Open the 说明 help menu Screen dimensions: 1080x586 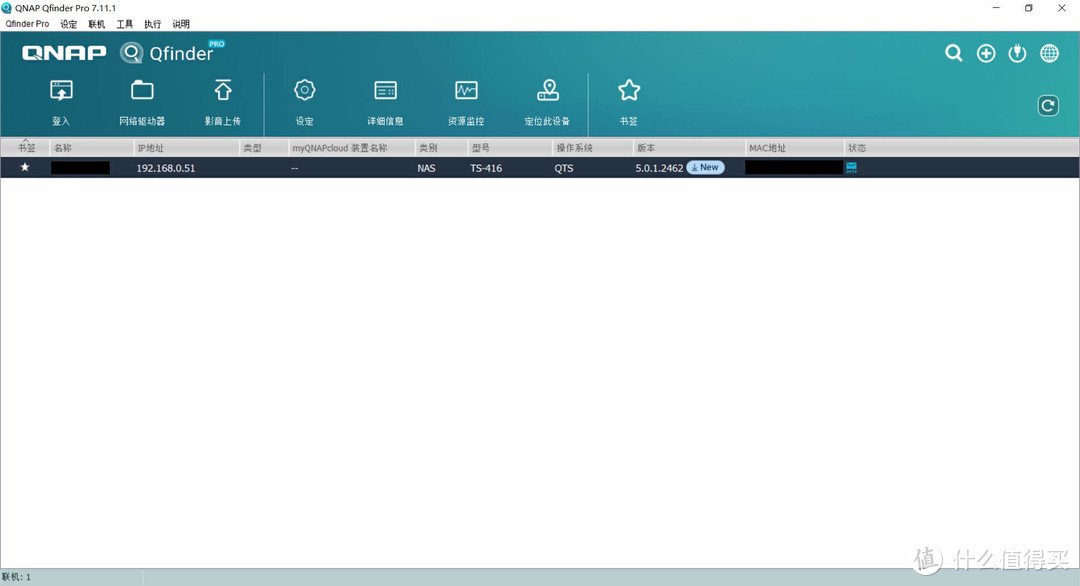tap(180, 23)
